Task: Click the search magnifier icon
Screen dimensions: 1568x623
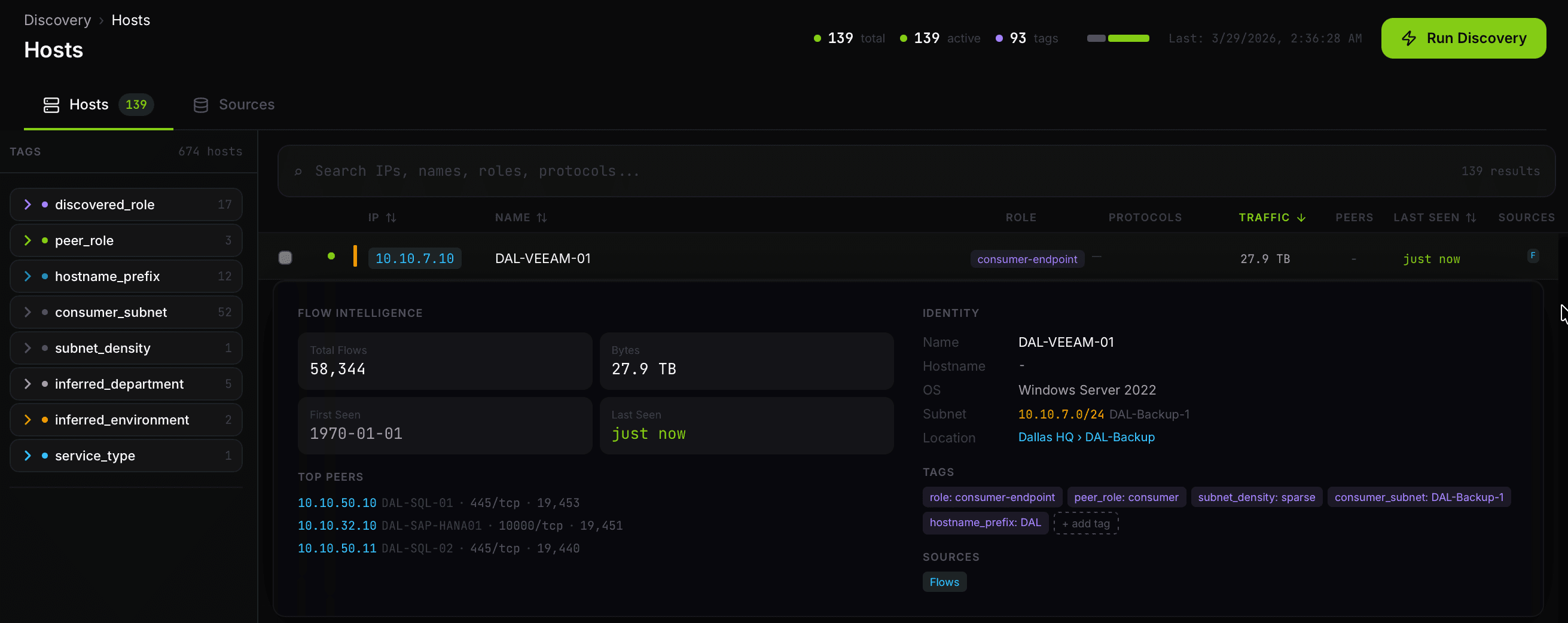Action: [298, 172]
